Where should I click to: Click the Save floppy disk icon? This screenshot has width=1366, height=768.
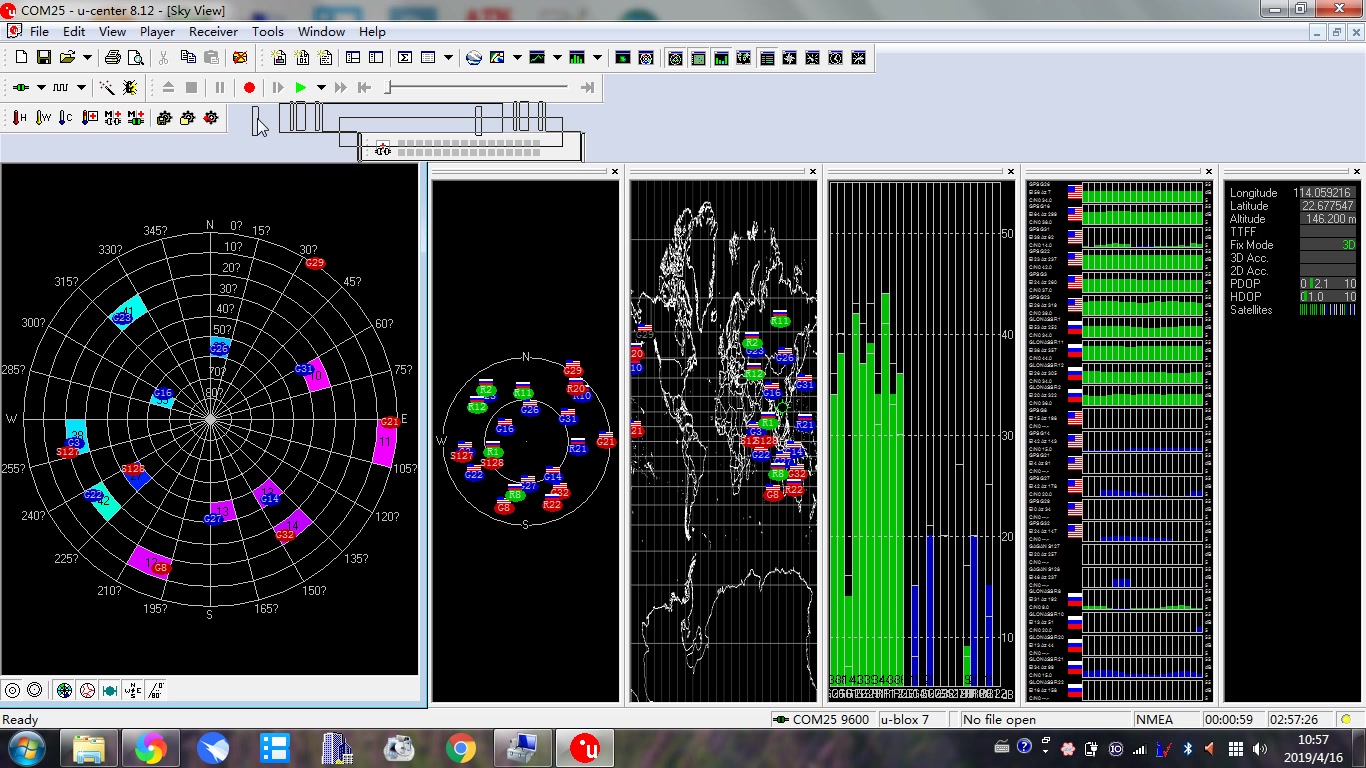pyautogui.click(x=43, y=58)
